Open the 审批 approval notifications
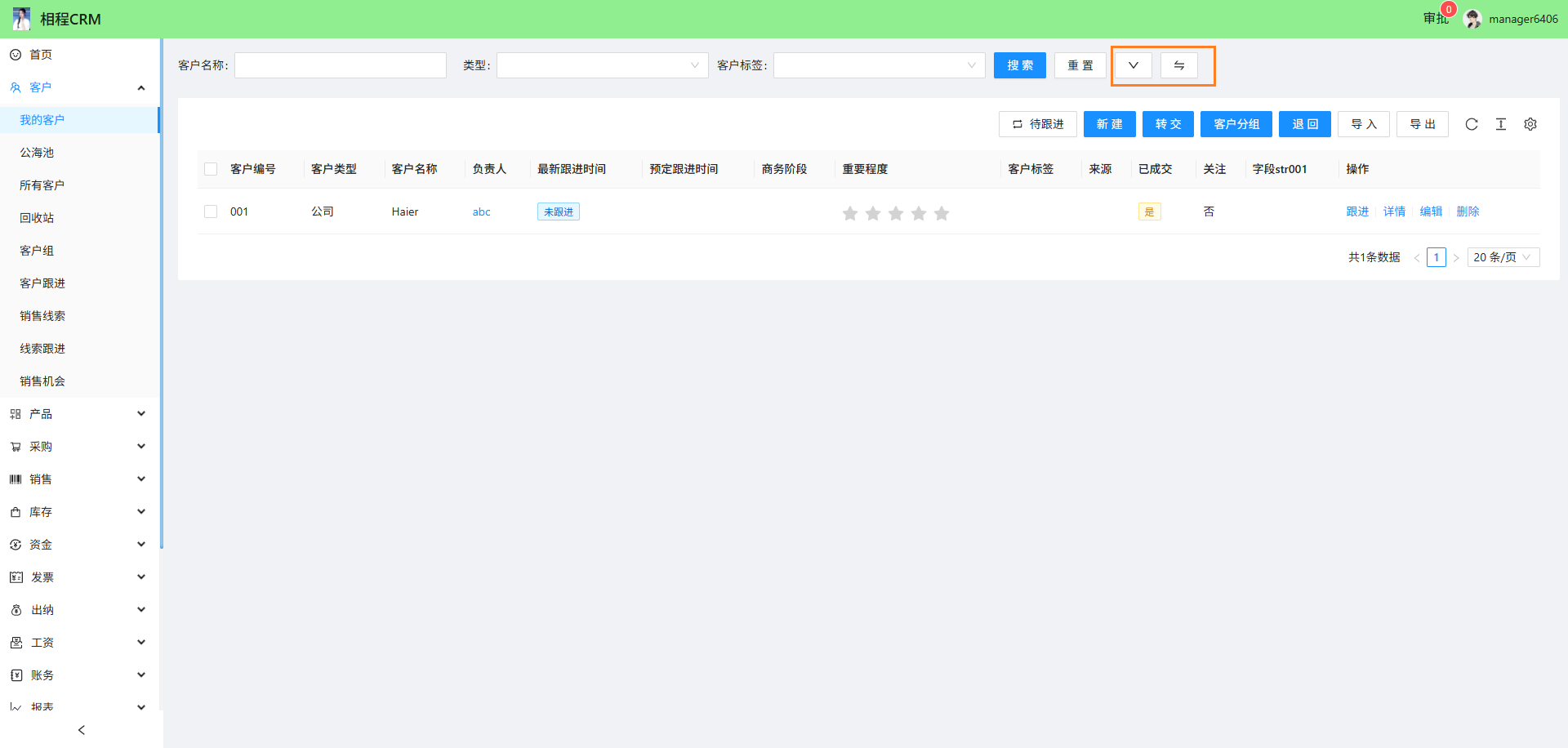Screen dimensions: 1568x748 tap(1435, 19)
